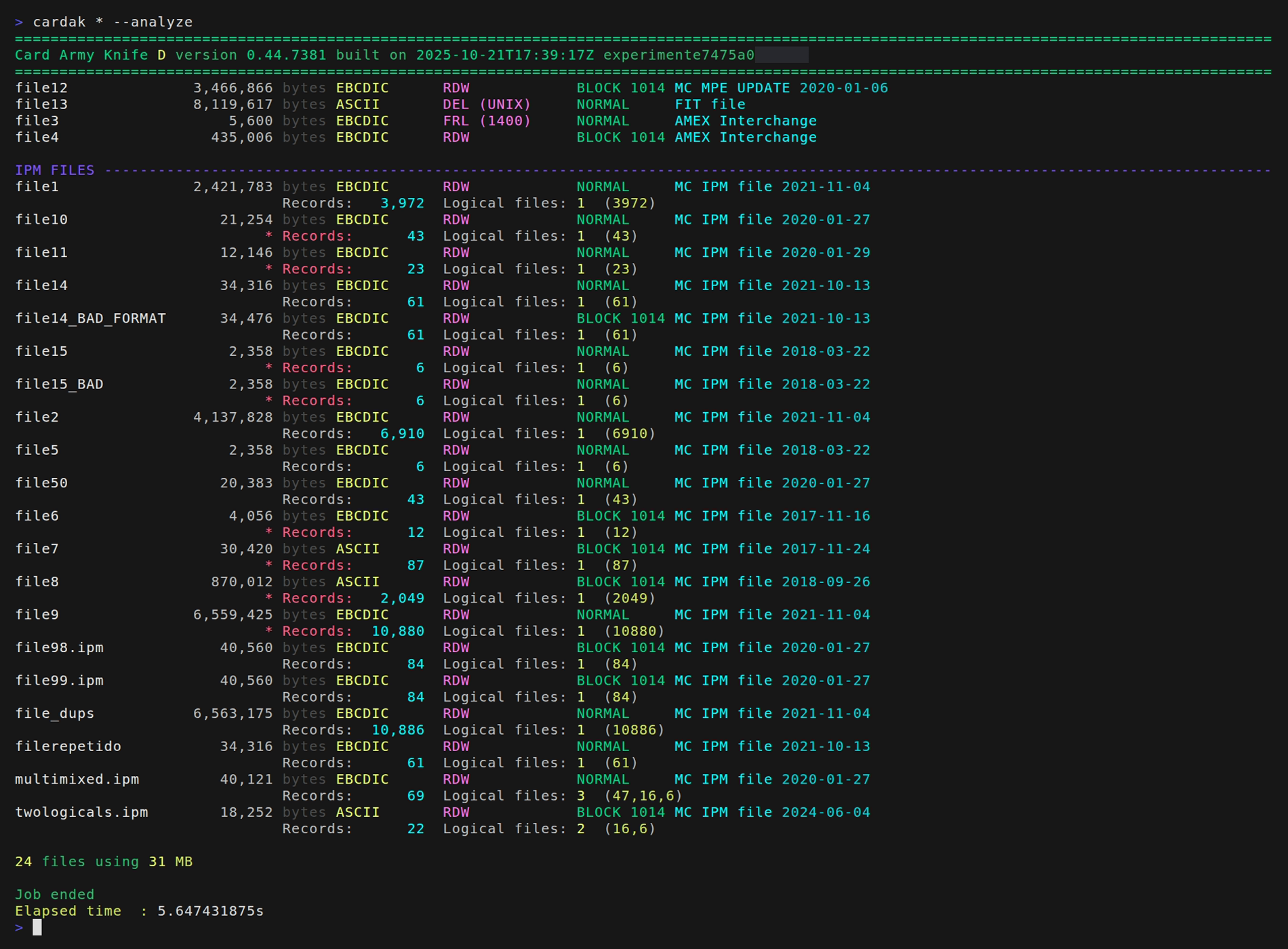Select the 24 files using 31 MB summary
Viewport: 1288px width, 949px height.
coord(104,862)
